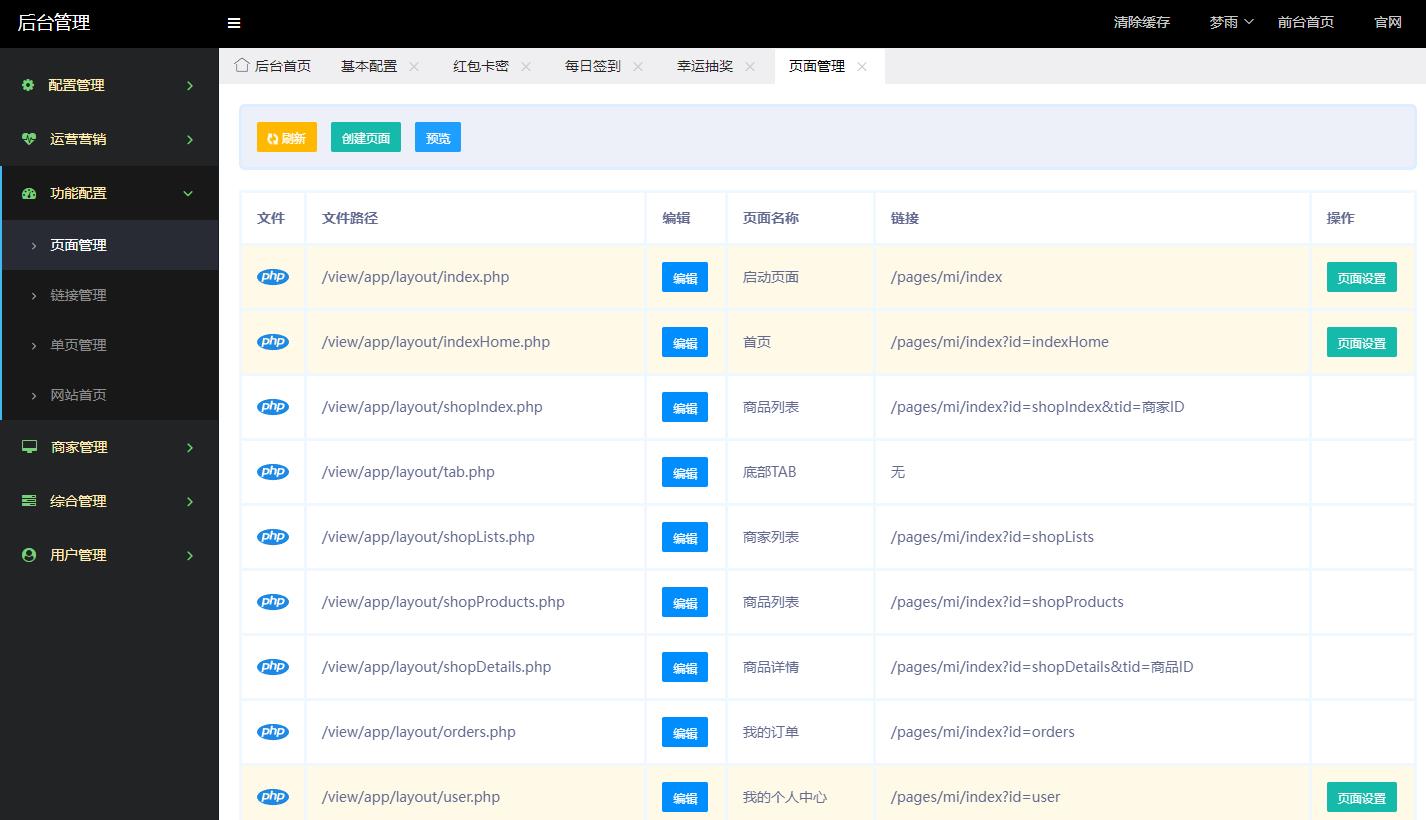Viewport: 1426px width, 820px height.
Task: Click the home icon in 后台首页 tab
Action: 241,65
